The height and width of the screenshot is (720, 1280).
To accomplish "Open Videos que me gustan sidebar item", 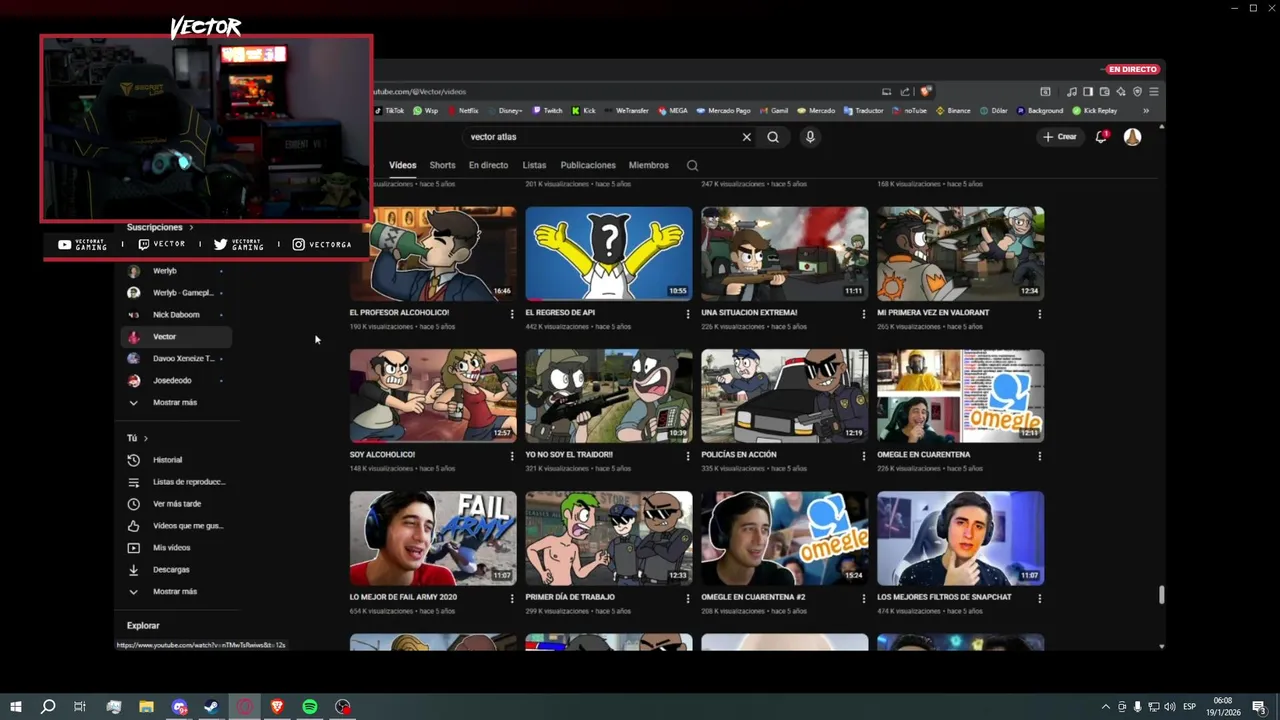I will point(176,526).
